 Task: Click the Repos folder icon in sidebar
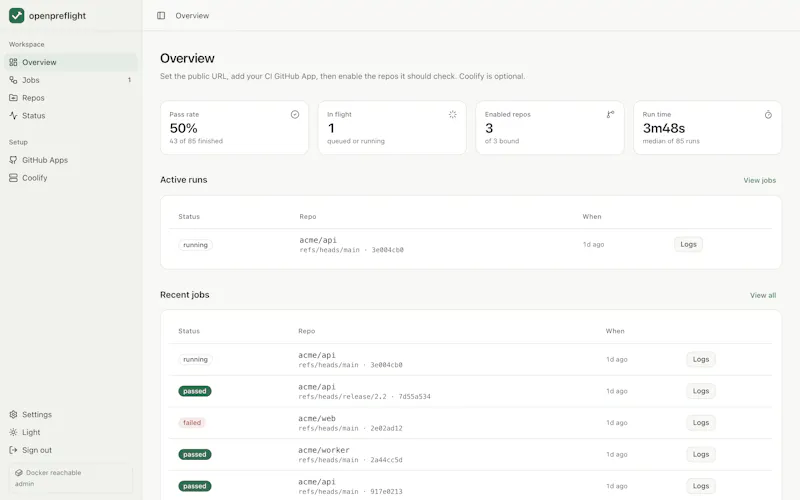[13, 98]
